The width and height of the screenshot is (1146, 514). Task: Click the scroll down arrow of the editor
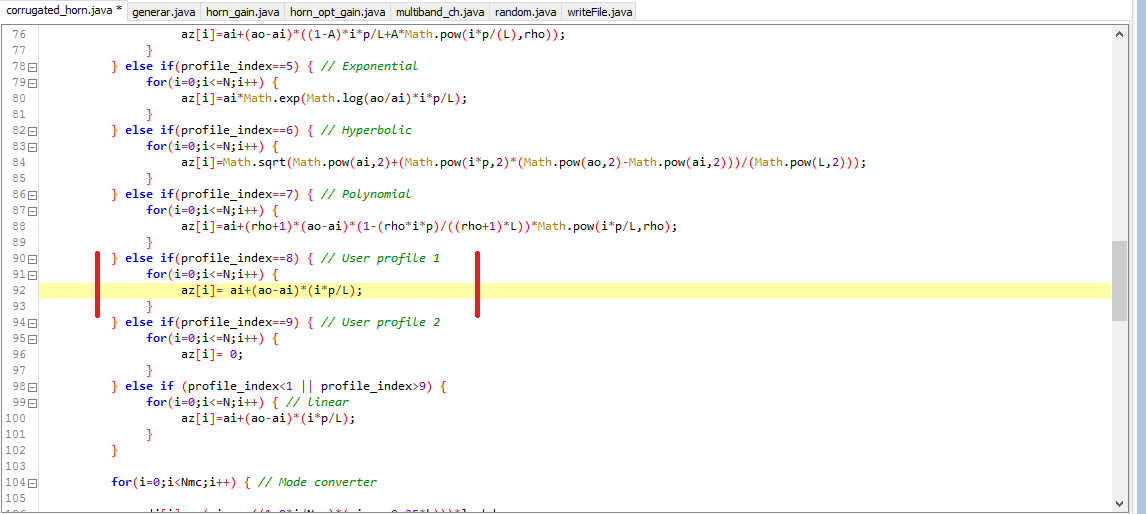1120,502
